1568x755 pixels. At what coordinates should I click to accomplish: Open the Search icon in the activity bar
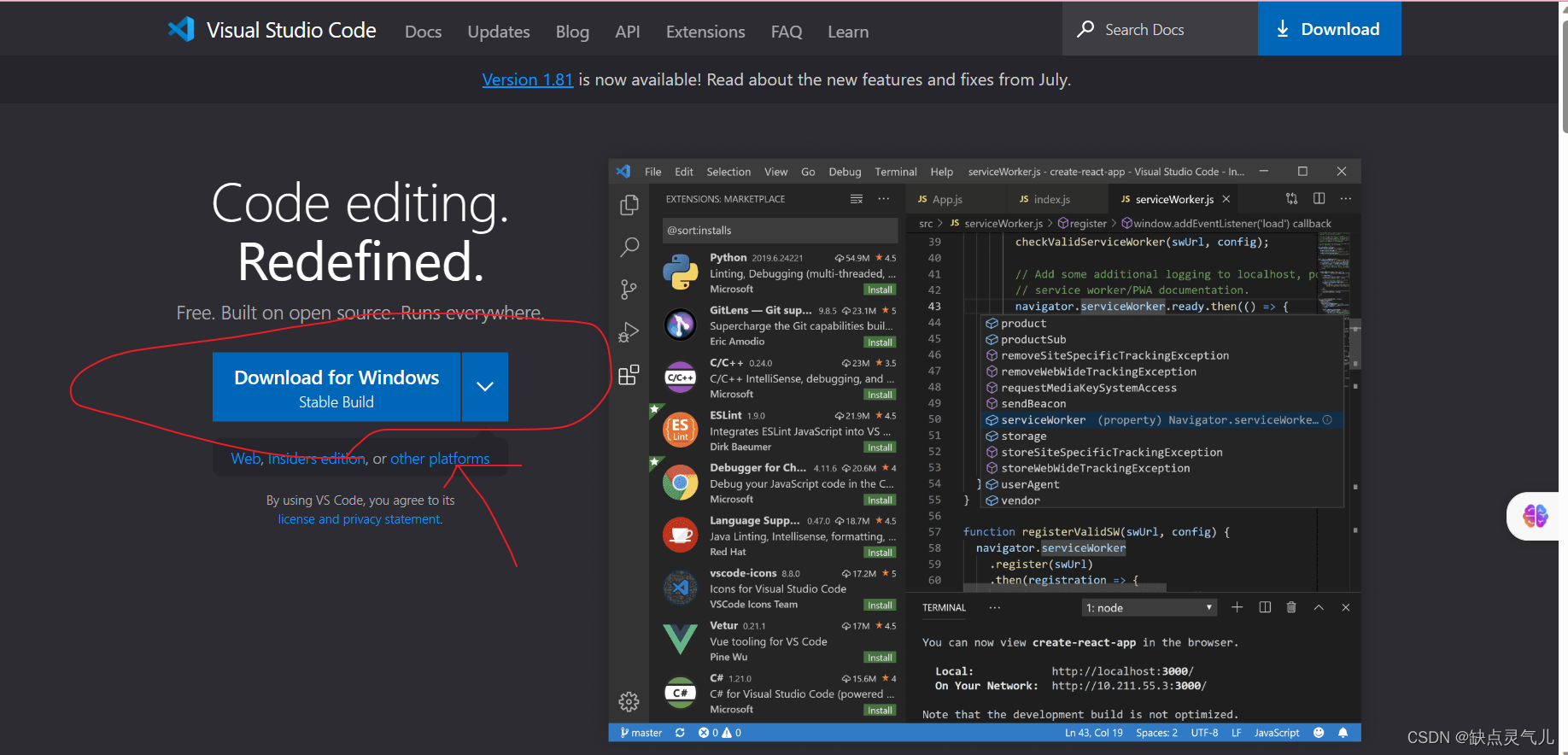629,248
